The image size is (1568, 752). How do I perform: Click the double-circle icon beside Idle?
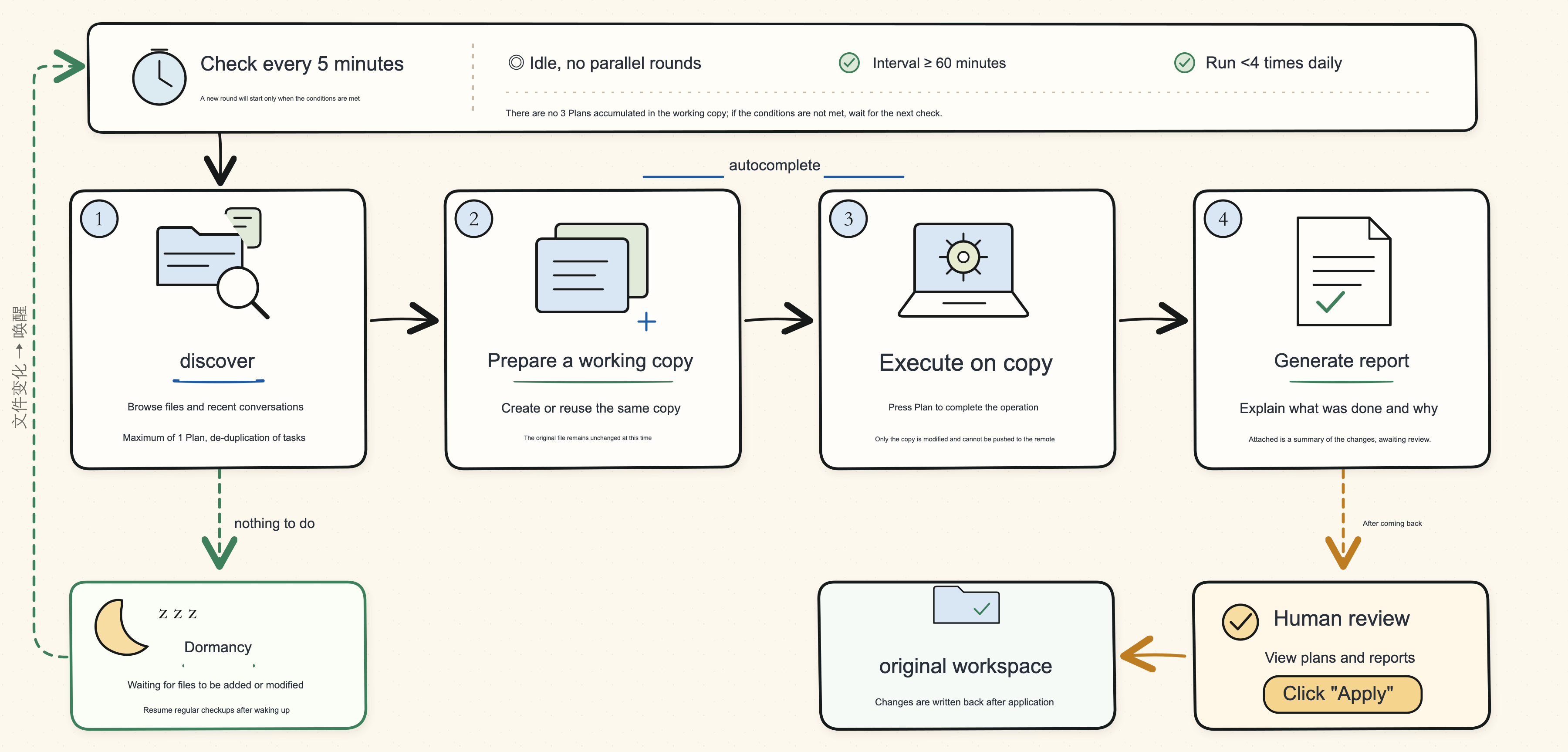point(516,62)
